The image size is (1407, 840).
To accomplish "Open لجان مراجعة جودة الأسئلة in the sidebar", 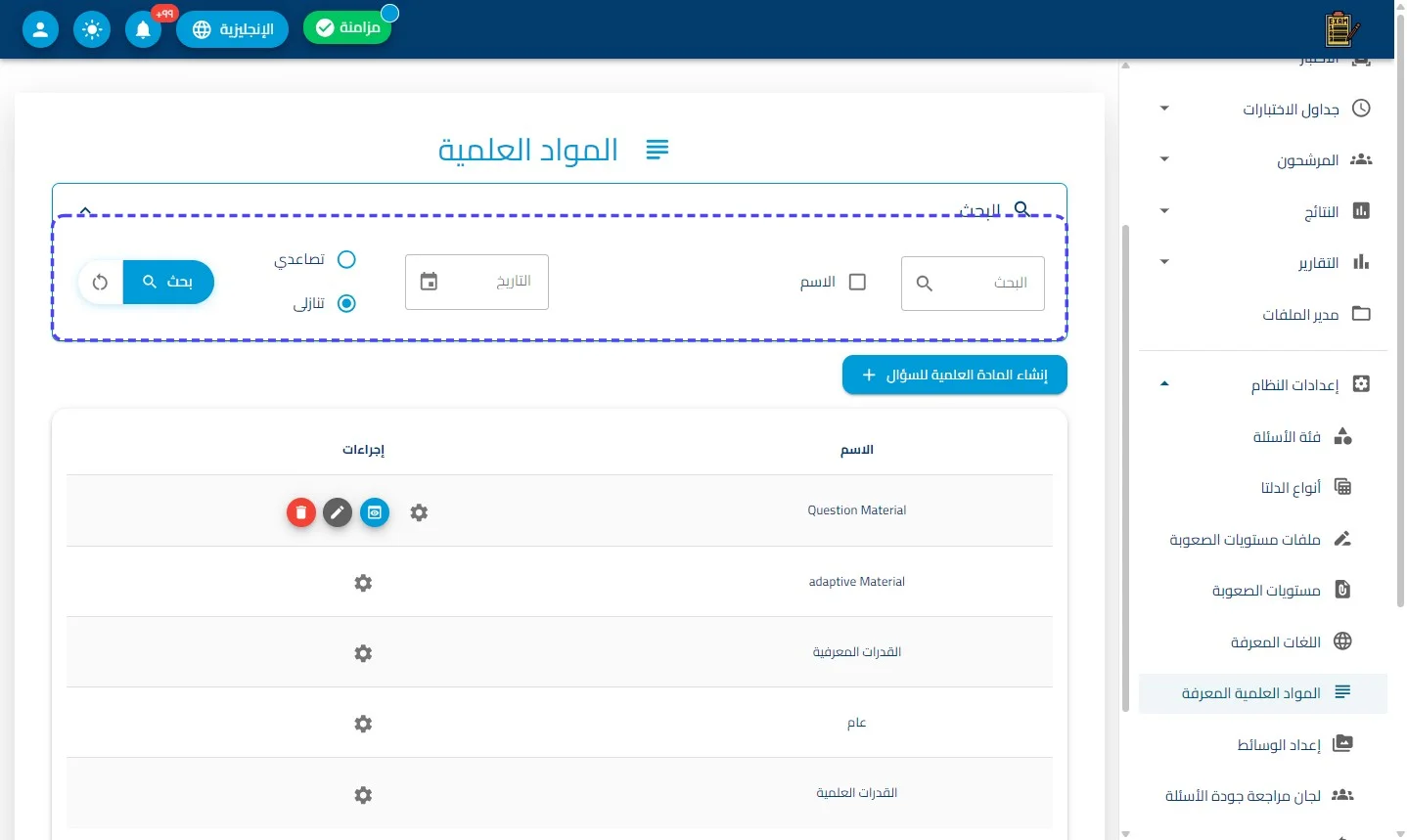I will [1263, 795].
